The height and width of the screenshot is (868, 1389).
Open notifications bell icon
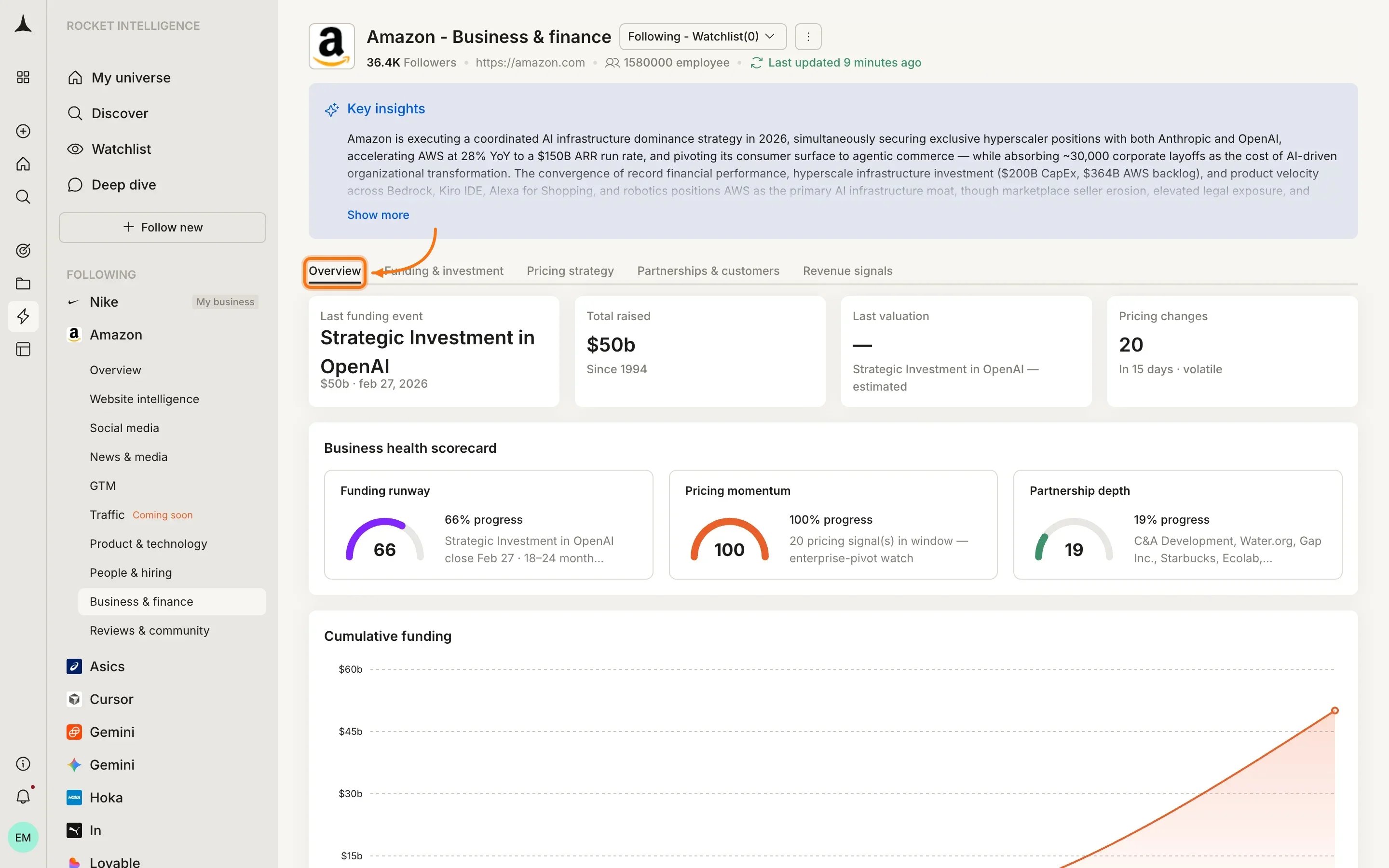pos(23,796)
